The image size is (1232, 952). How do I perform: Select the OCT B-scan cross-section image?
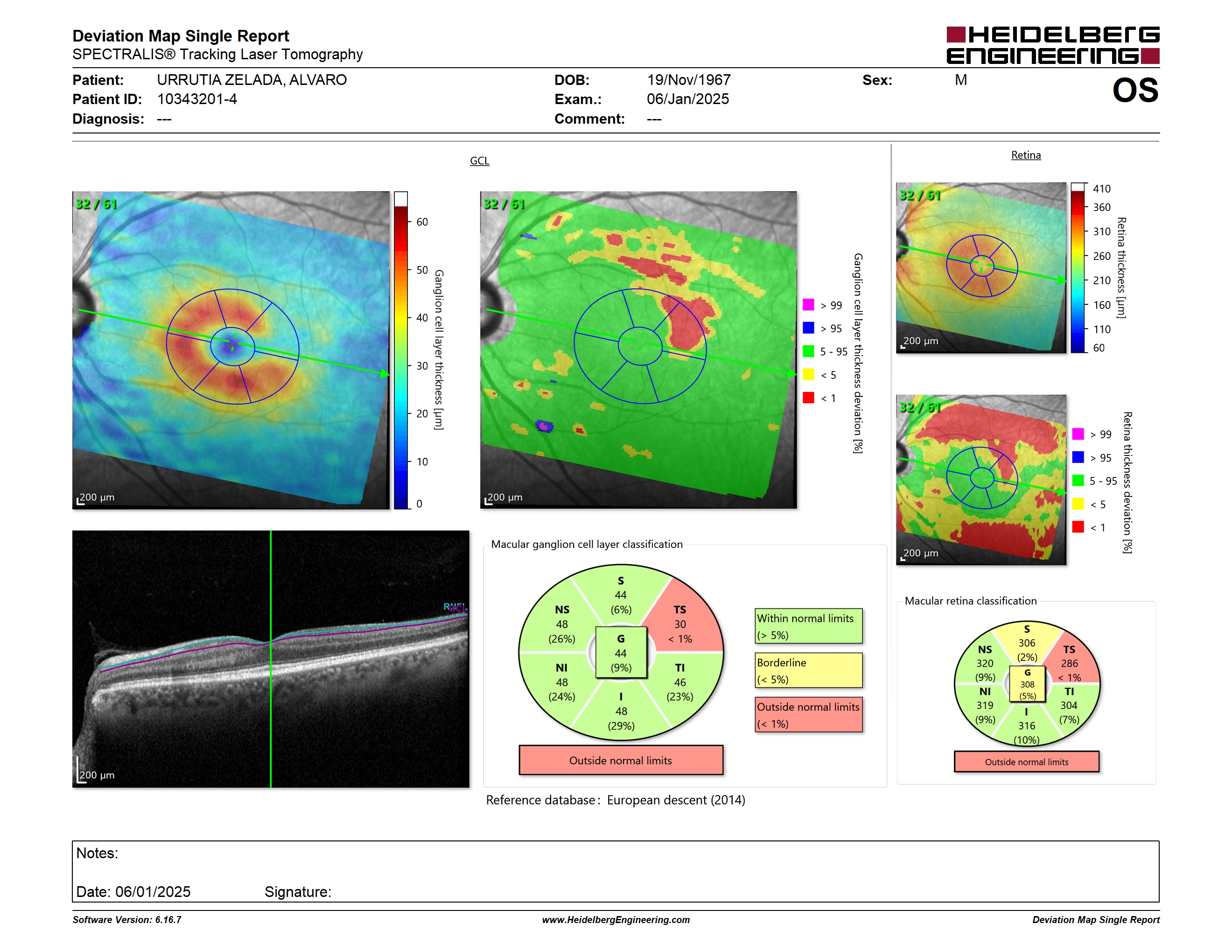click(271, 659)
